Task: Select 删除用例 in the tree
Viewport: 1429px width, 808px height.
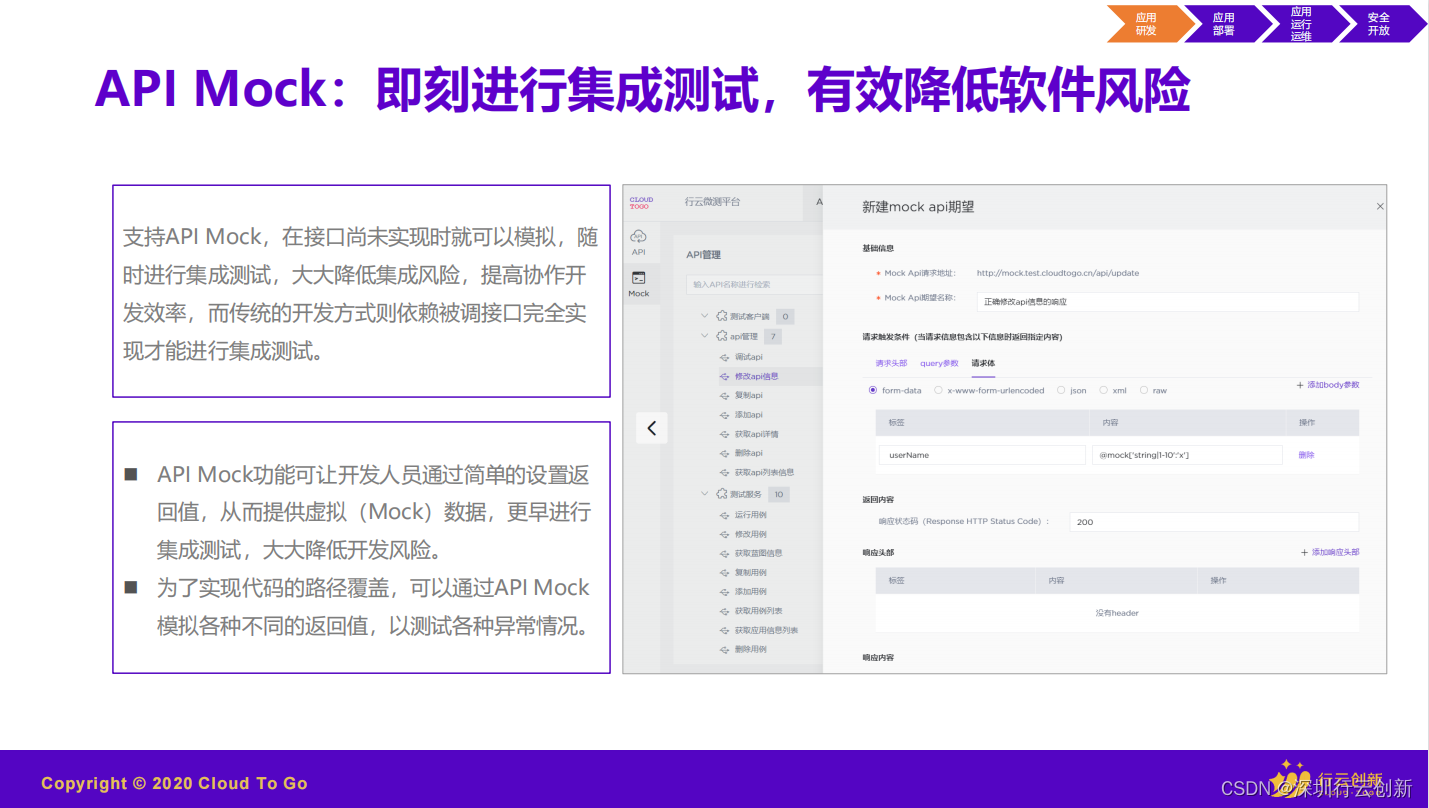Action: coord(750,649)
